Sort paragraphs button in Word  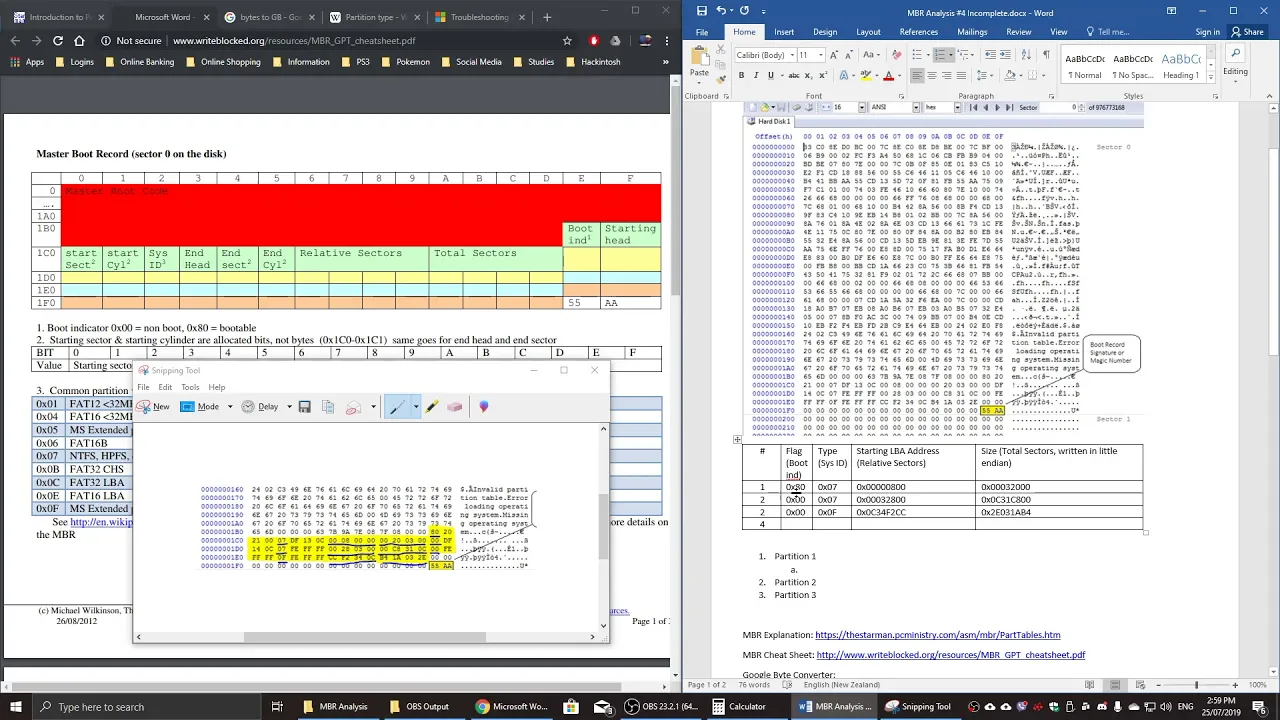1026,55
